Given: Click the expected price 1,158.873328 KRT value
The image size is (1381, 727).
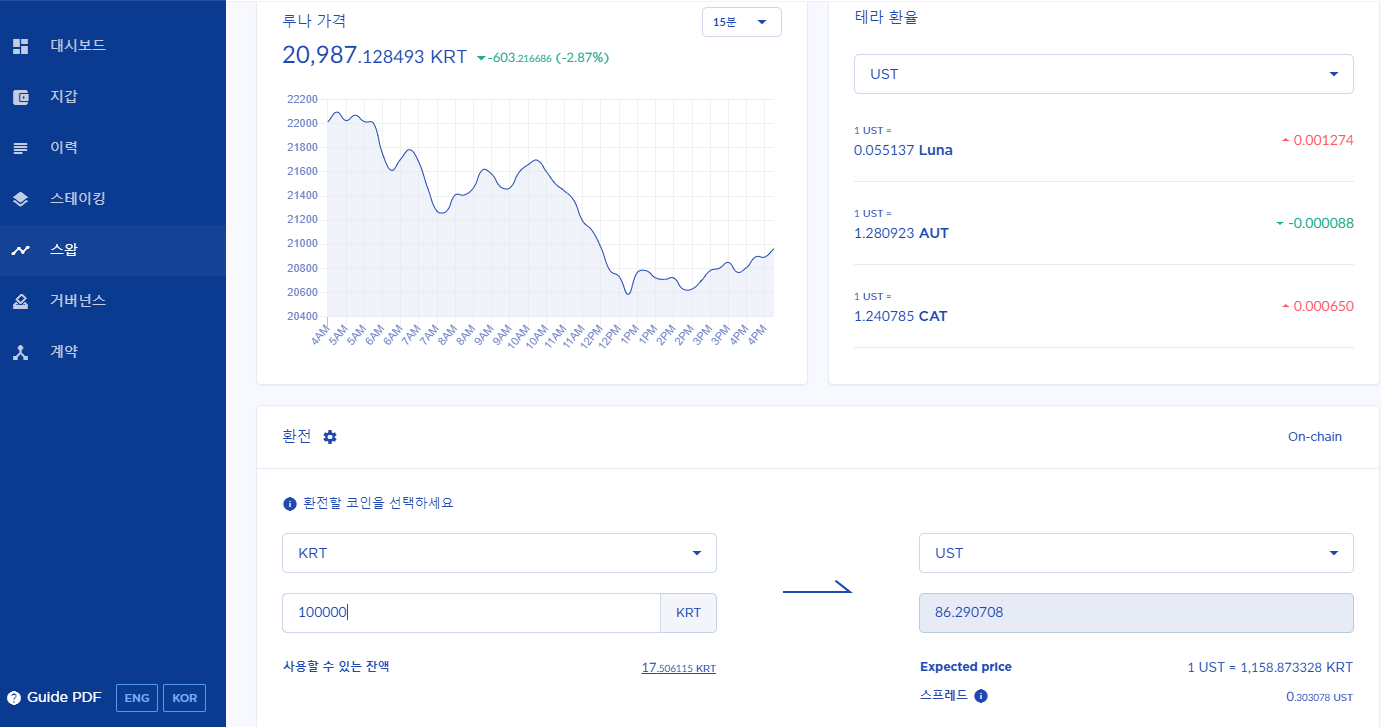Looking at the screenshot, I should pyautogui.click(x=1270, y=668).
